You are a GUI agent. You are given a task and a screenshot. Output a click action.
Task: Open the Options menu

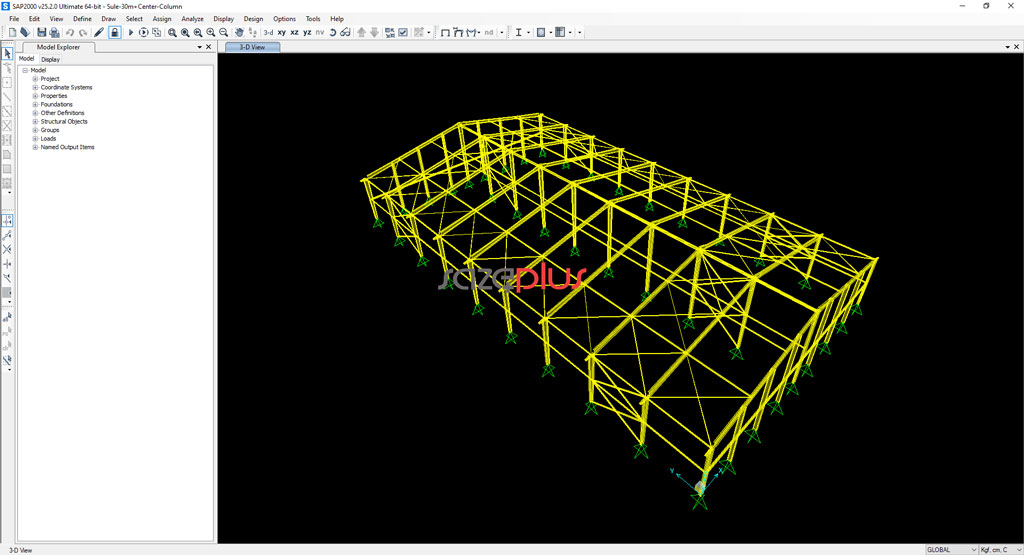pos(284,19)
